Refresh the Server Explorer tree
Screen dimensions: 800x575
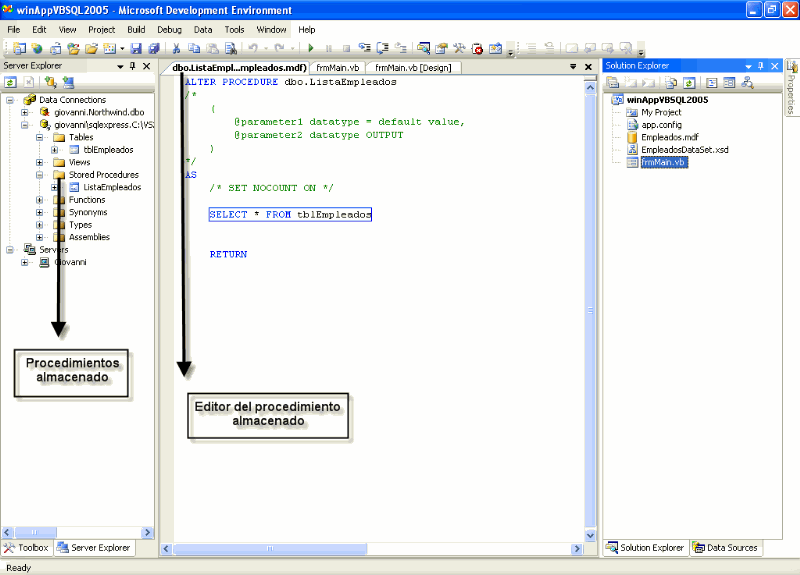coord(11,82)
